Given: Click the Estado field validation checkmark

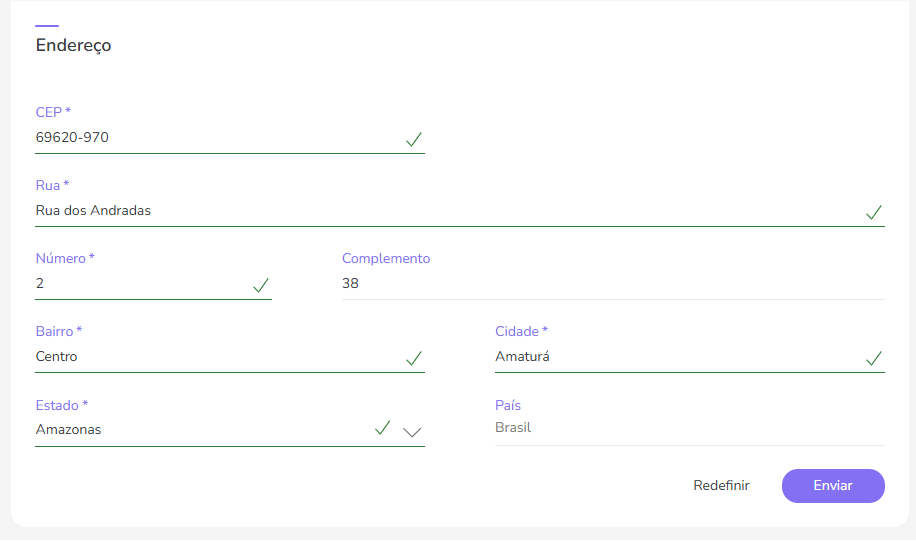Looking at the screenshot, I should pyautogui.click(x=382, y=428).
